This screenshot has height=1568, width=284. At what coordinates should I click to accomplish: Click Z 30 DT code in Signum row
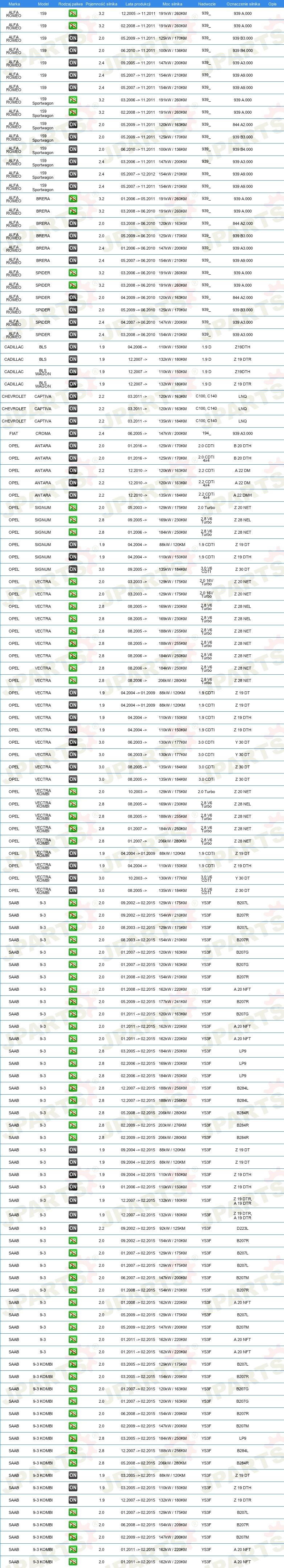coord(243,569)
